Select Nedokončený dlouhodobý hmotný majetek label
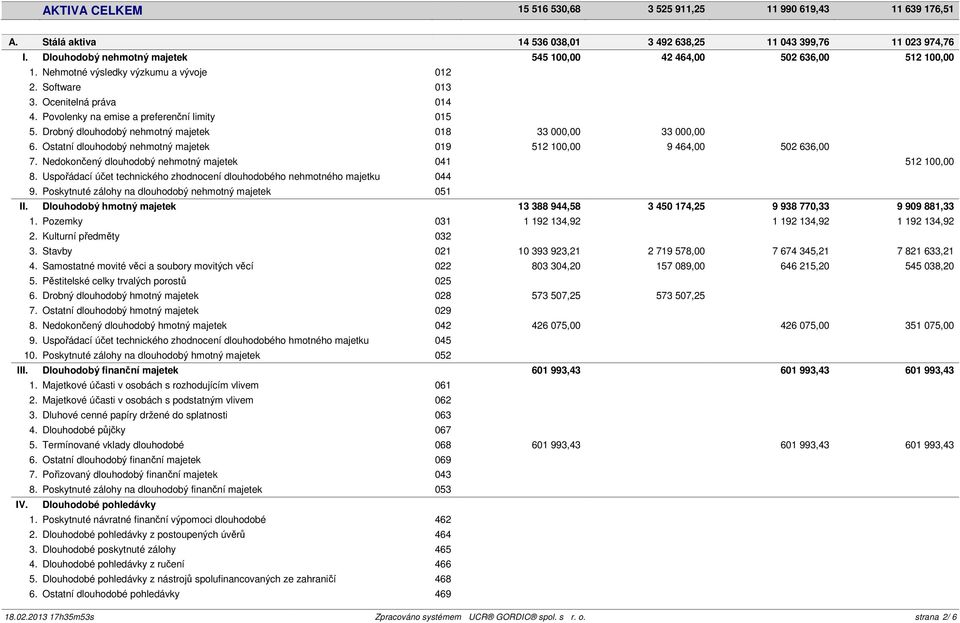The image size is (960, 623). 134,326
